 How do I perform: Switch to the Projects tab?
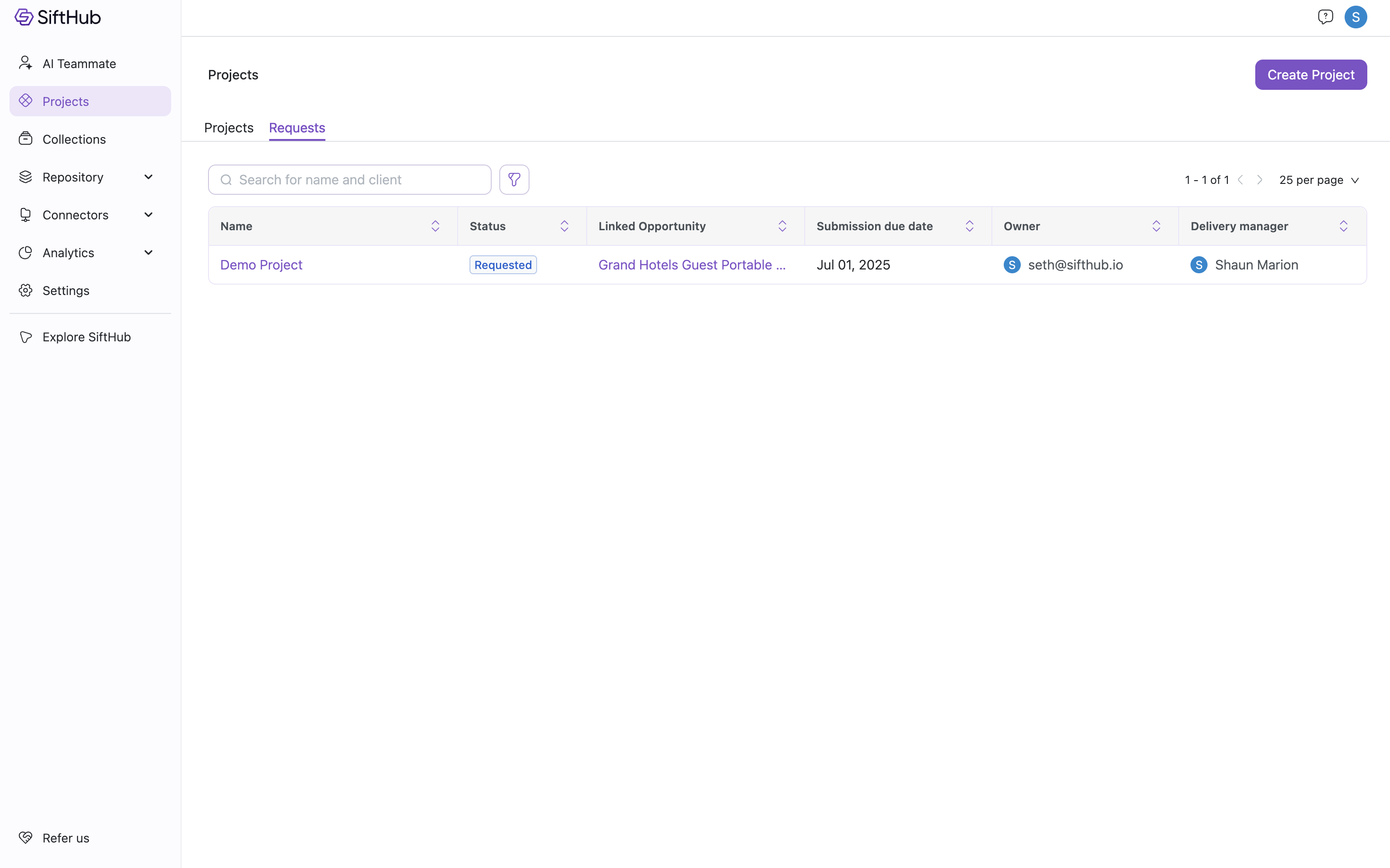coord(228,128)
